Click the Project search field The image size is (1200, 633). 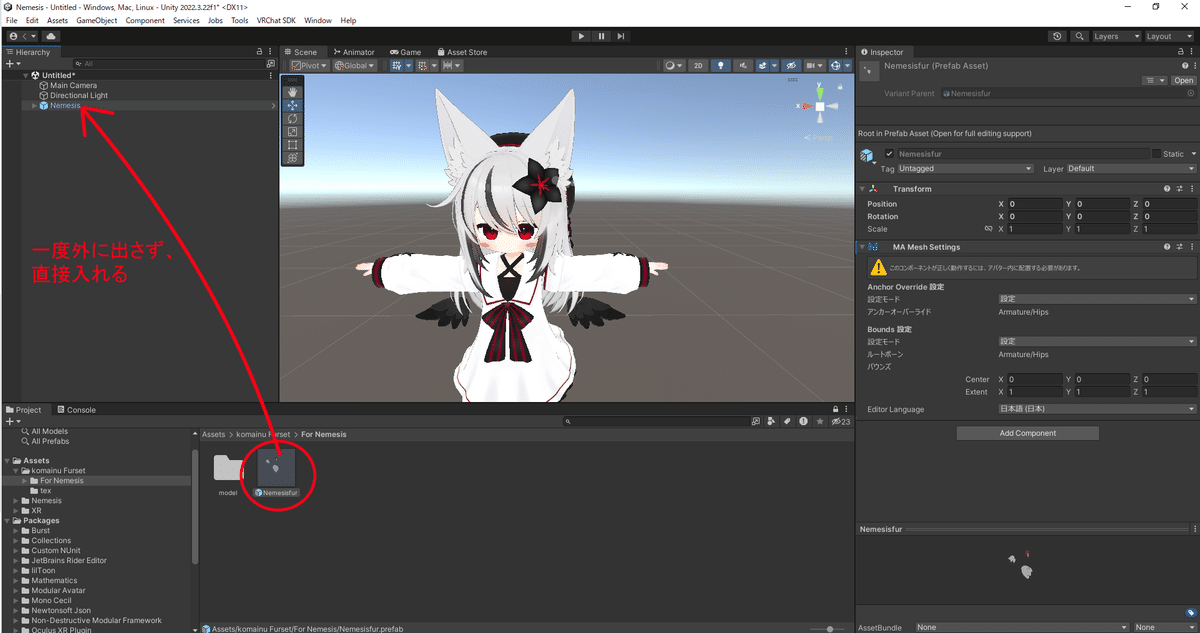click(x=657, y=422)
